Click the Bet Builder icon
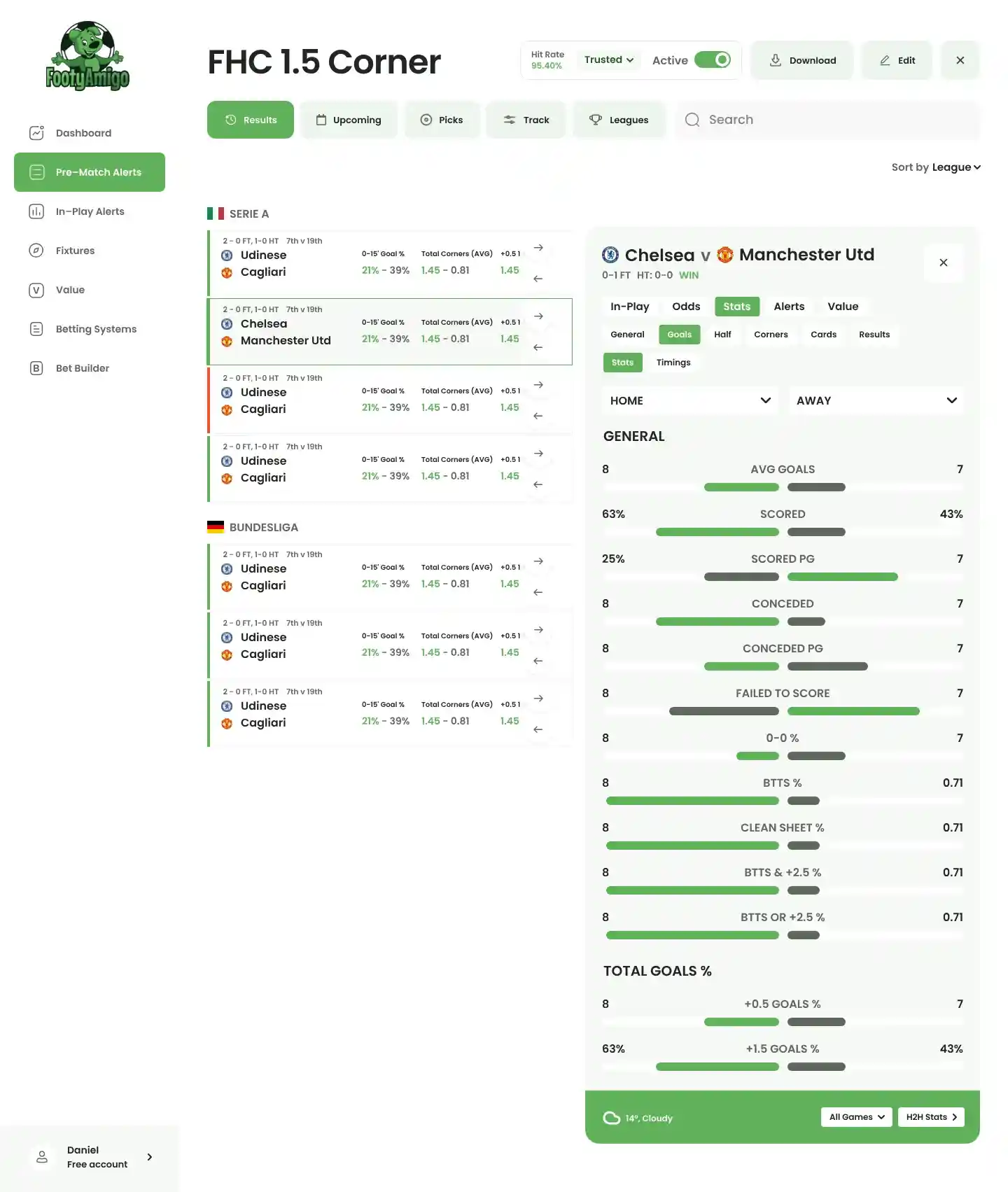The image size is (1008, 1192). [36, 368]
